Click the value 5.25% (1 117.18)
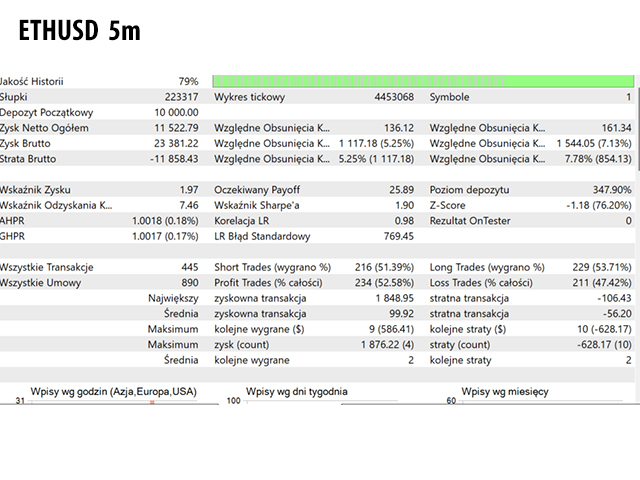 (376, 159)
